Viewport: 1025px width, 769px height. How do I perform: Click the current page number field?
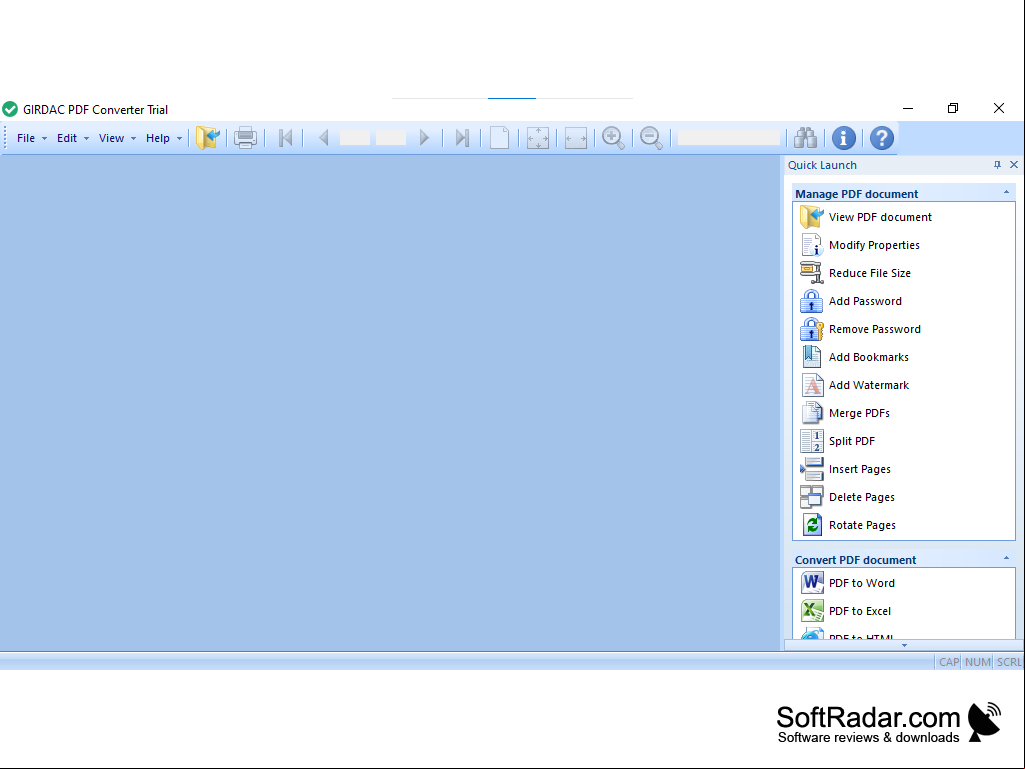pos(355,138)
